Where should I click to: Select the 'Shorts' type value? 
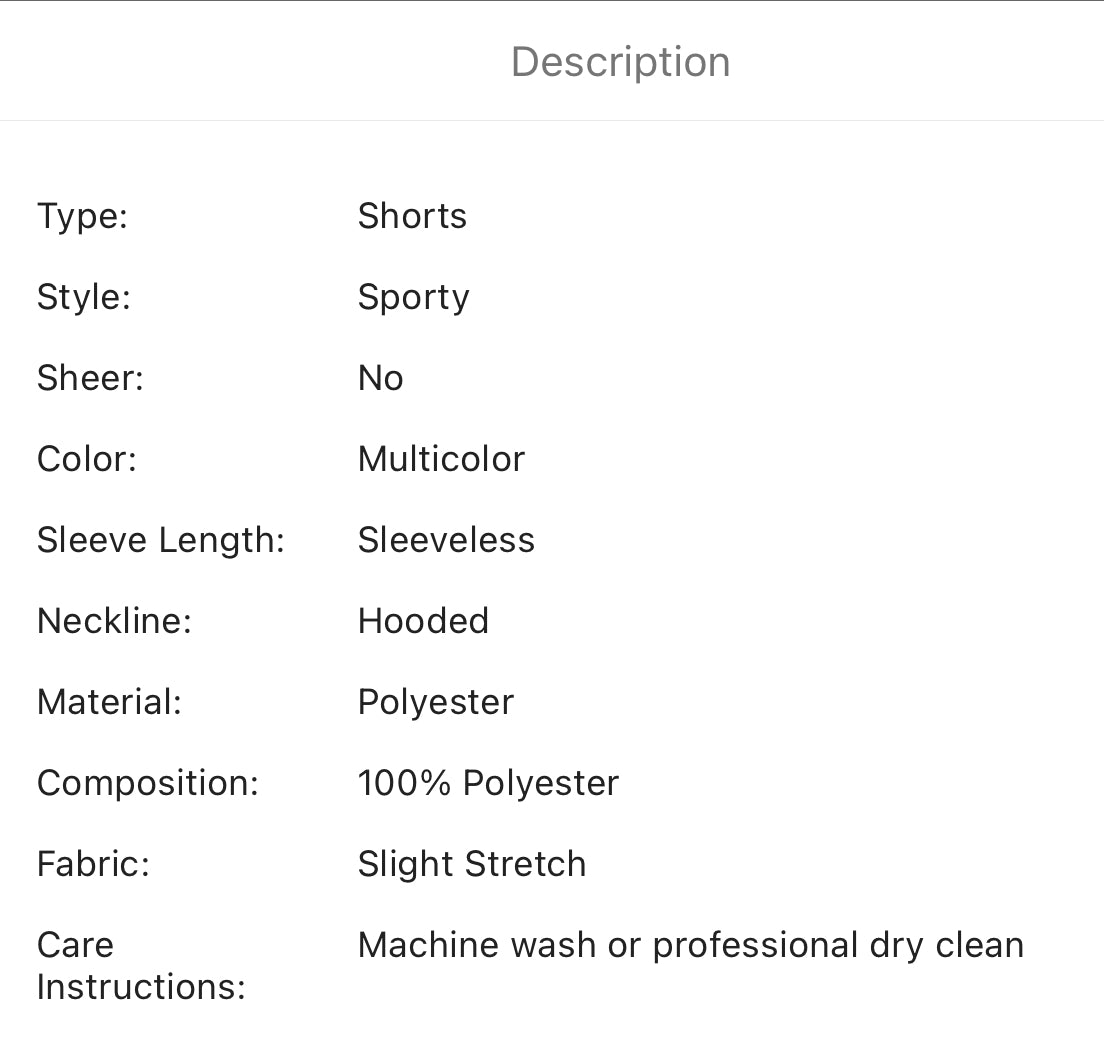(412, 216)
